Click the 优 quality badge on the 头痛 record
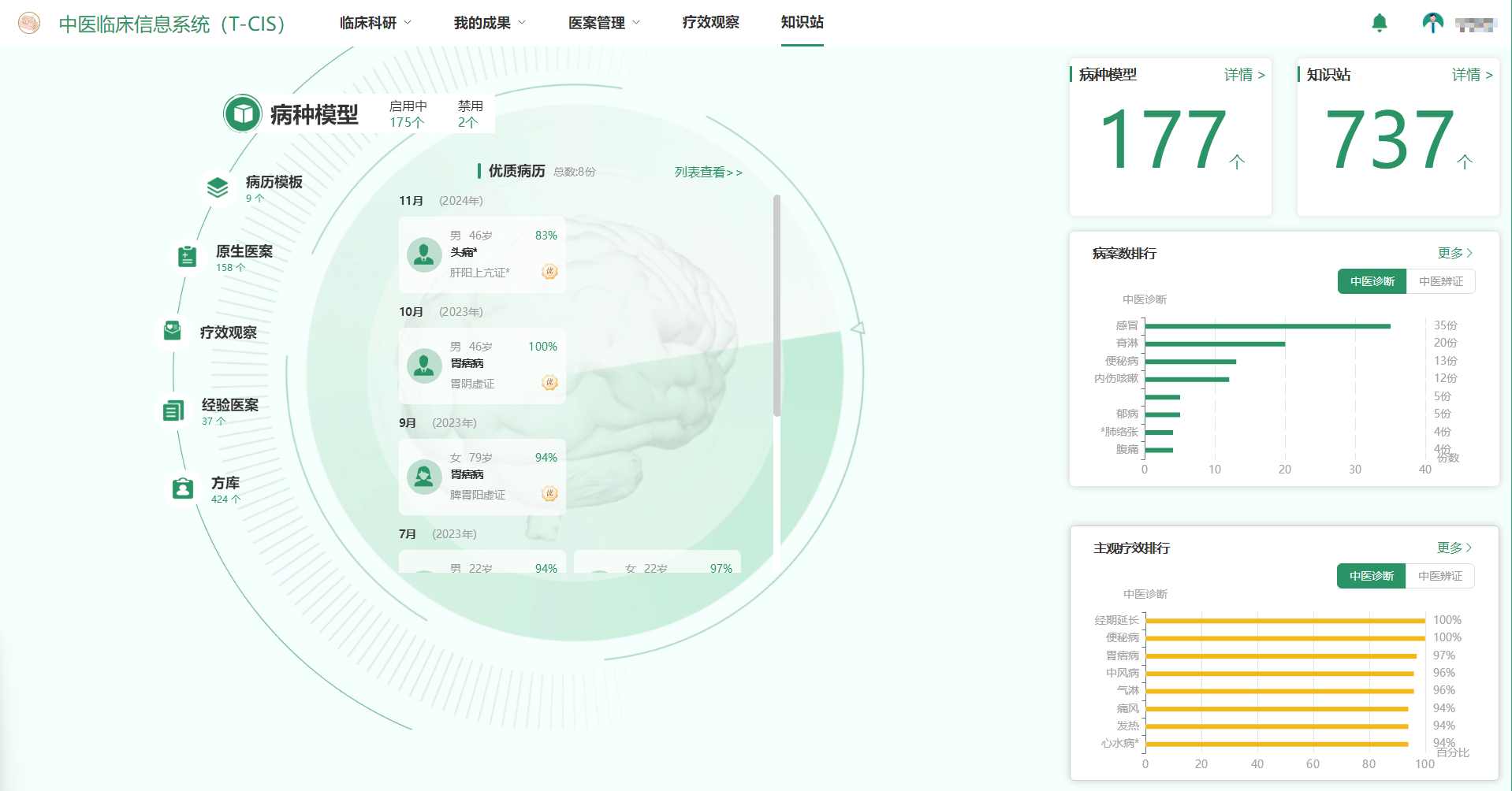1512x791 pixels. pos(549,271)
